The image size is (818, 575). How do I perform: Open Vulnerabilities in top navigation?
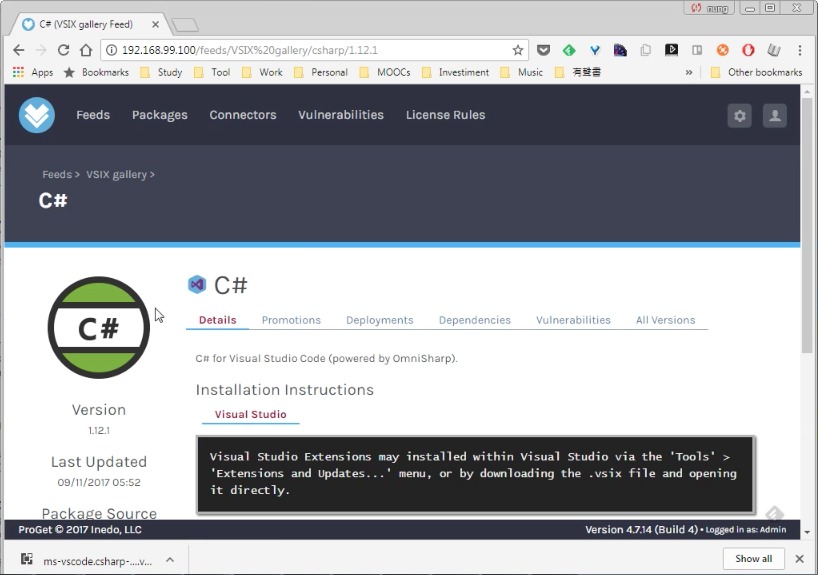click(341, 115)
